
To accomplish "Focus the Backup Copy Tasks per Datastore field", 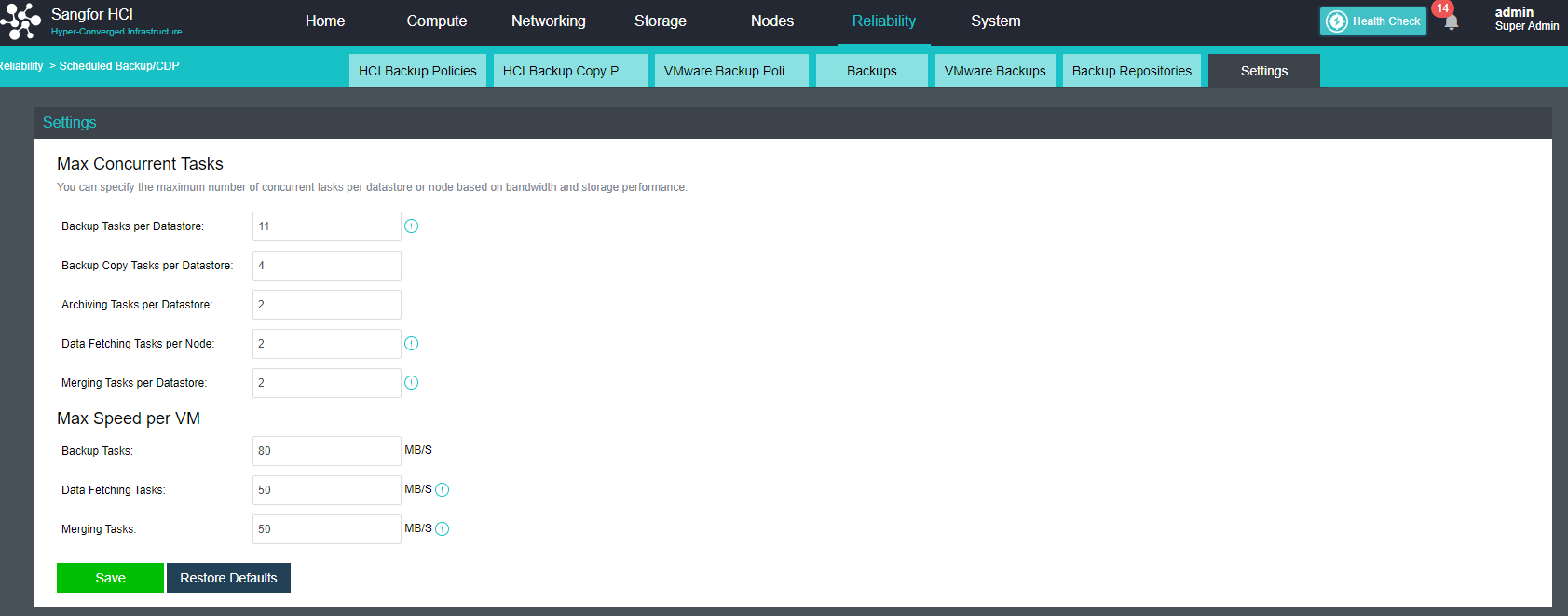I will [326, 266].
